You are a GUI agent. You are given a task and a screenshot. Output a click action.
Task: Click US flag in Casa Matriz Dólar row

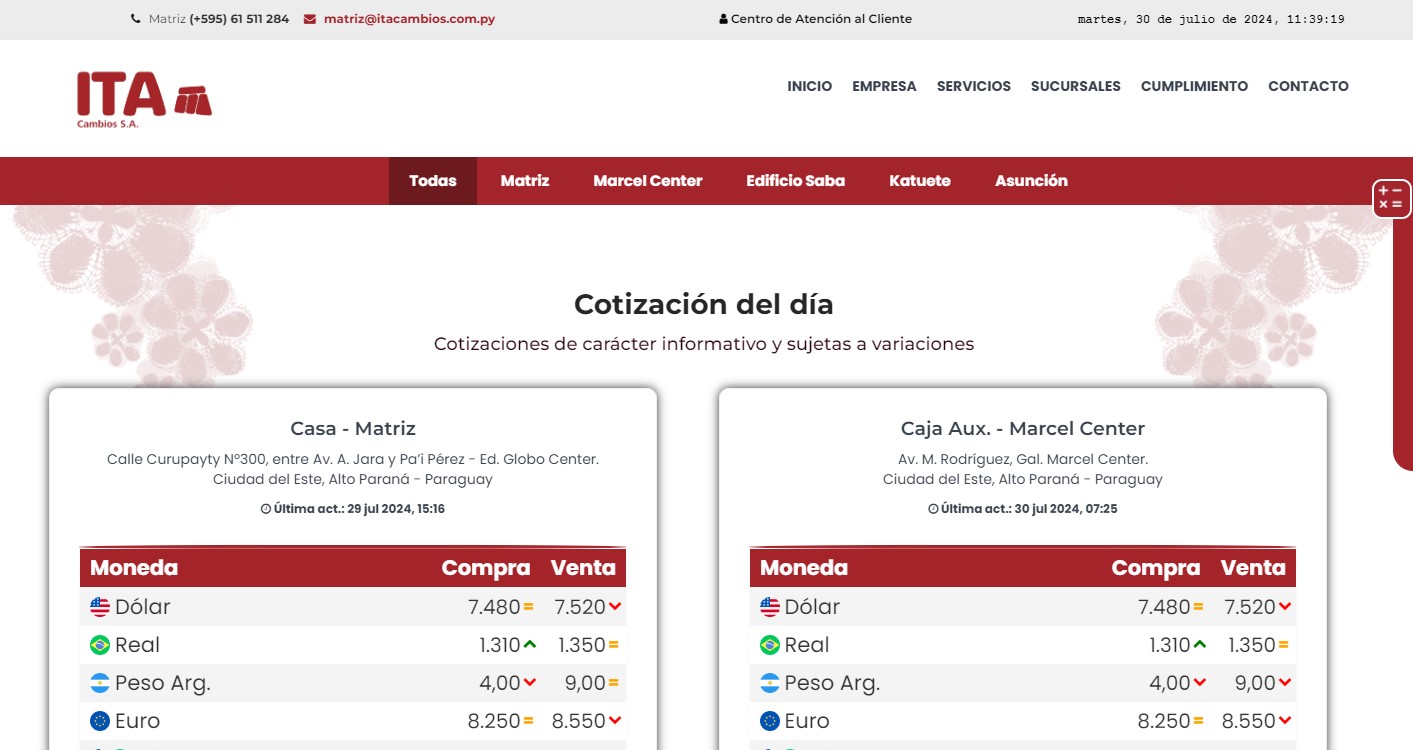[100, 607]
